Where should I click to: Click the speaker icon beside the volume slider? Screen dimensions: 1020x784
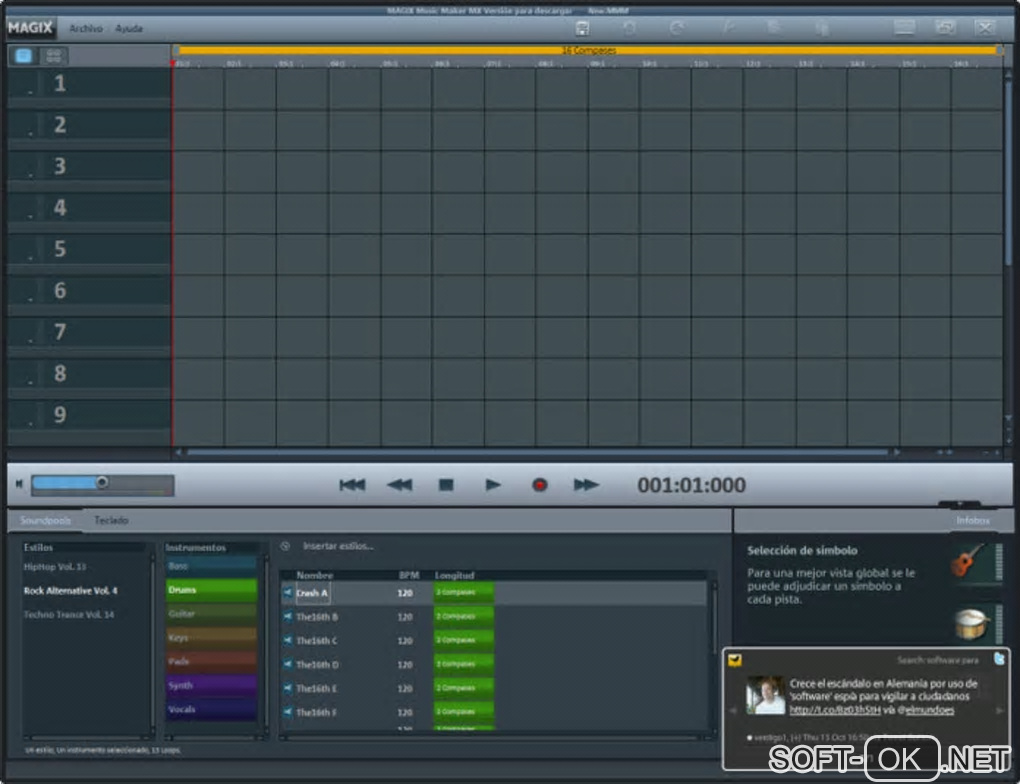point(19,483)
